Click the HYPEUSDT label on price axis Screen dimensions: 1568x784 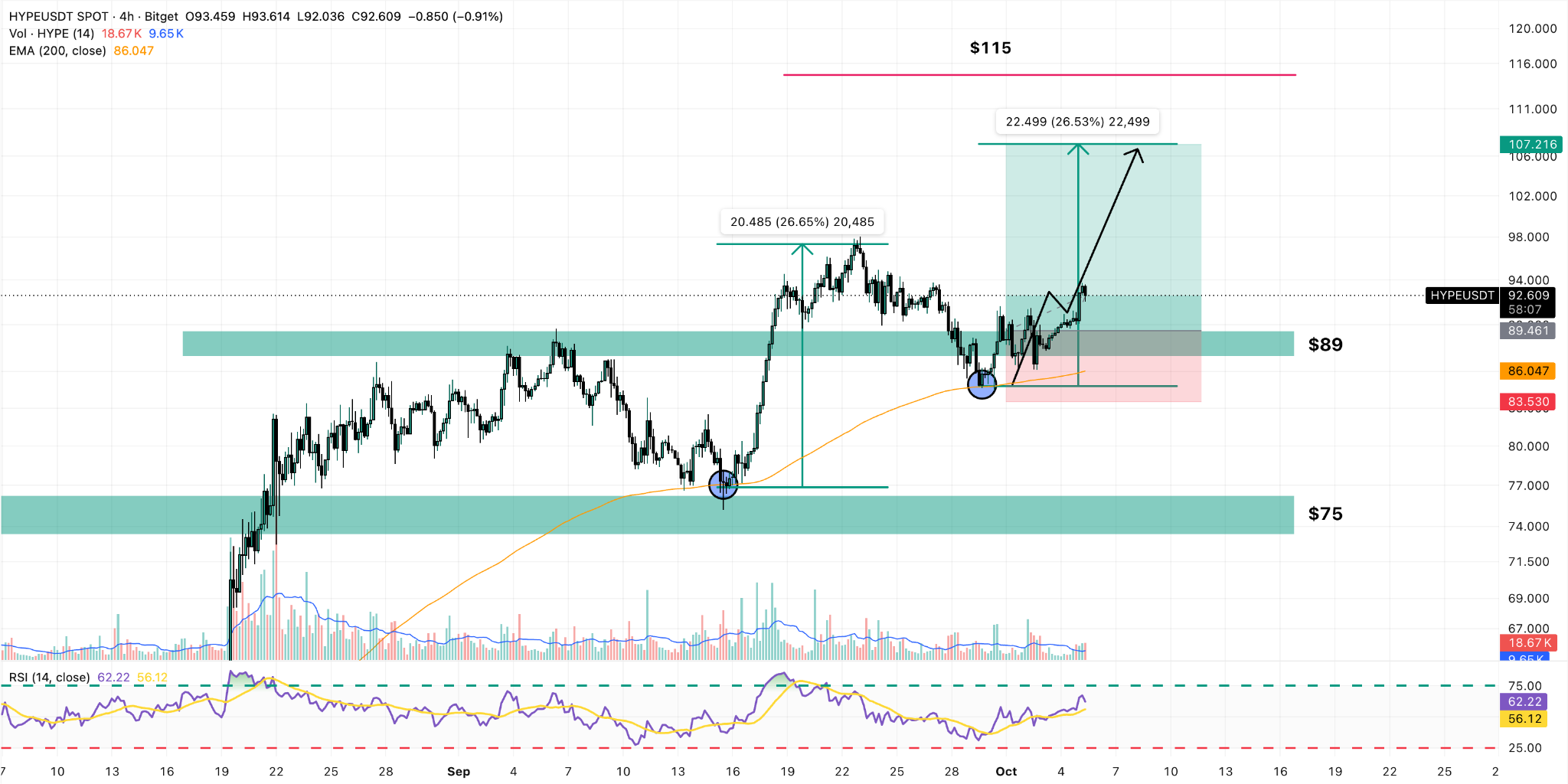click(1462, 296)
